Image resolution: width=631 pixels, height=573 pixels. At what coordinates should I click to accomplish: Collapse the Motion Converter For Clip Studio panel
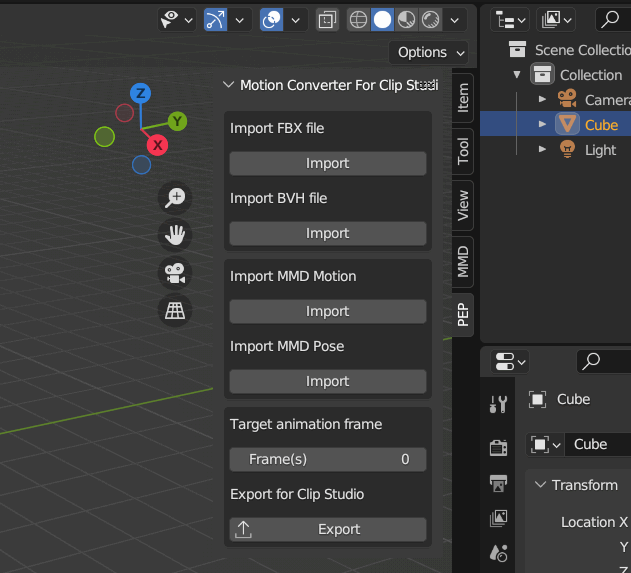click(229, 85)
